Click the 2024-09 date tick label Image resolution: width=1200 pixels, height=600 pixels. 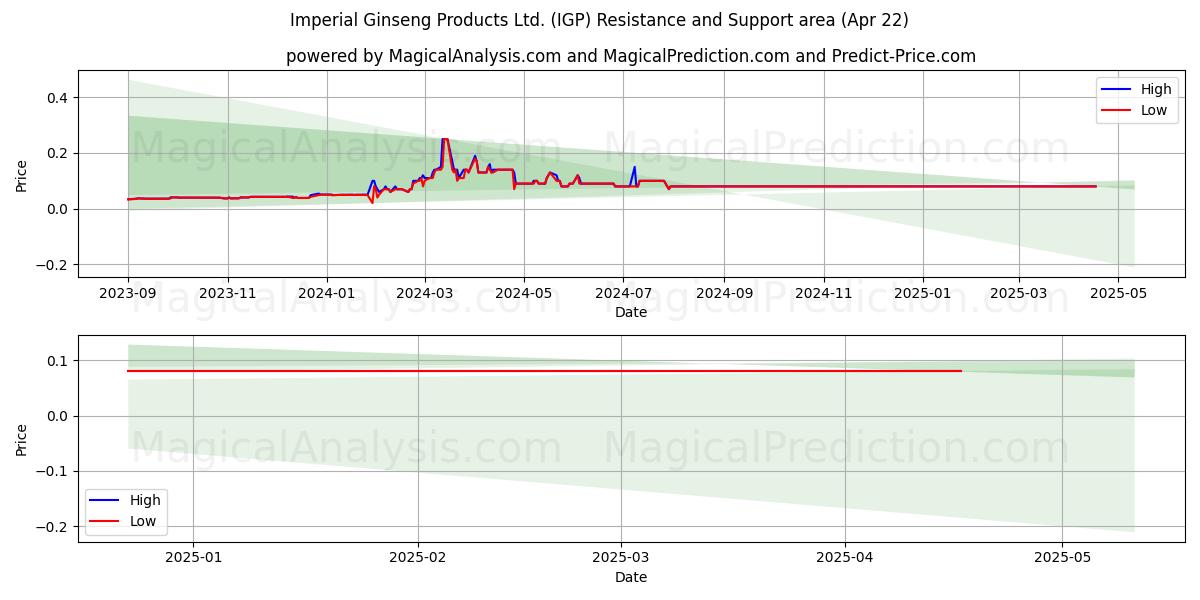click(724, 293)
